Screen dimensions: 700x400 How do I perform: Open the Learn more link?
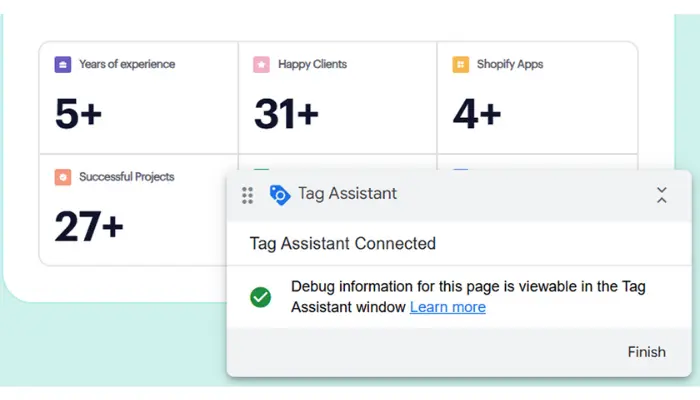point(448,307)
